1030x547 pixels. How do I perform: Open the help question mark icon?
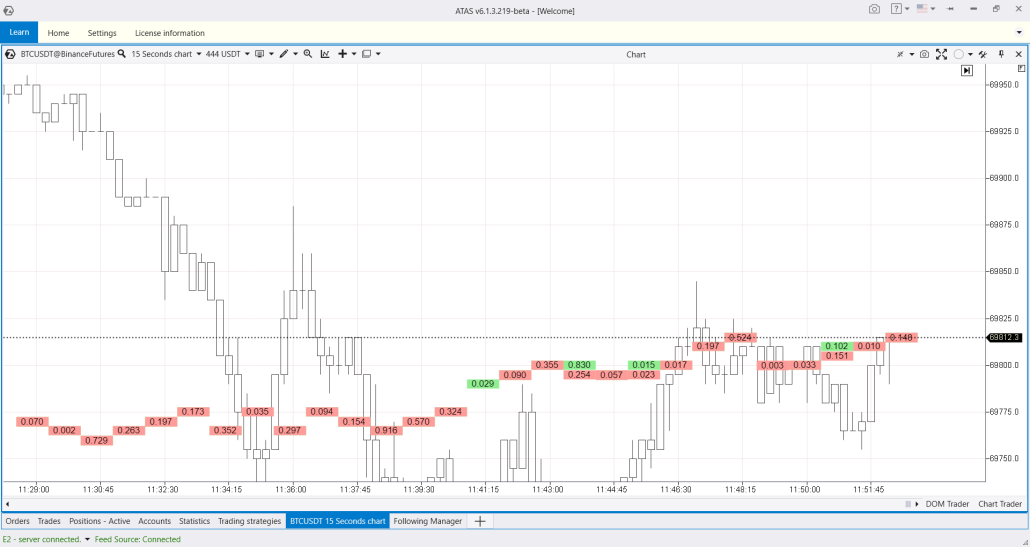[x=896, y=9]
